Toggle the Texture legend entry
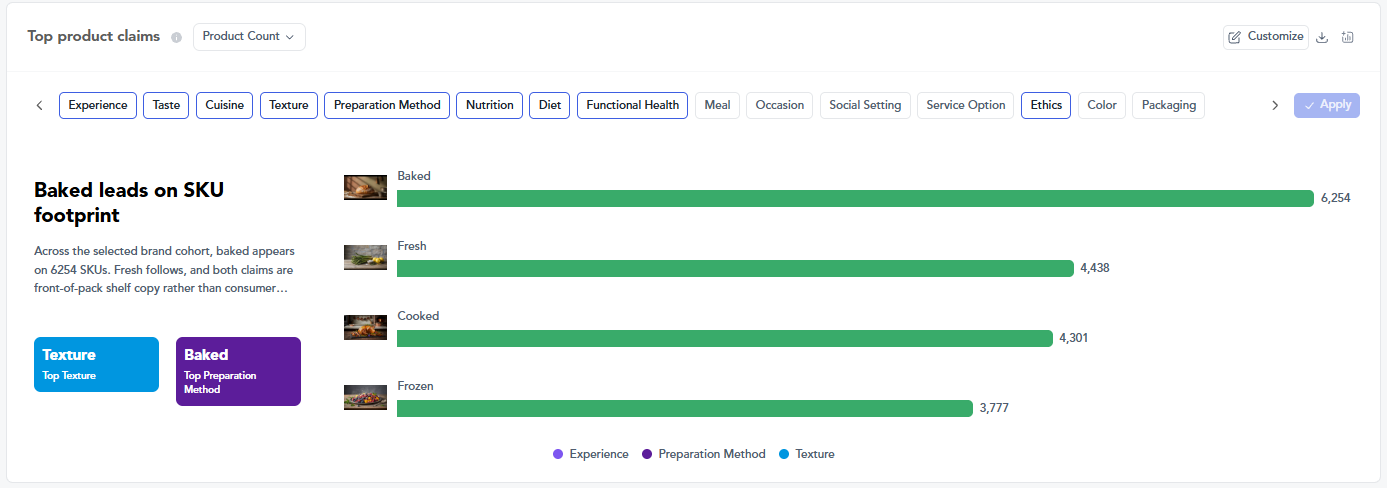 806,454
